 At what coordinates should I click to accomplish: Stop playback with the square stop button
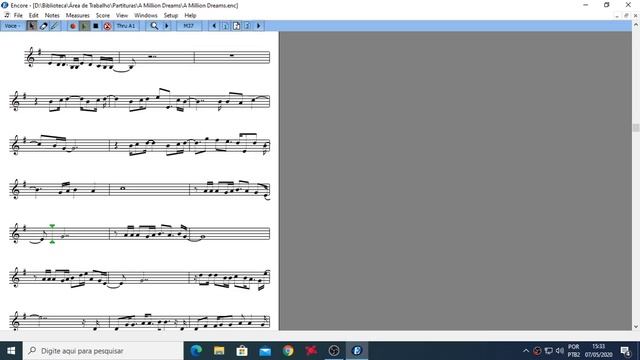tap(96, 26)
